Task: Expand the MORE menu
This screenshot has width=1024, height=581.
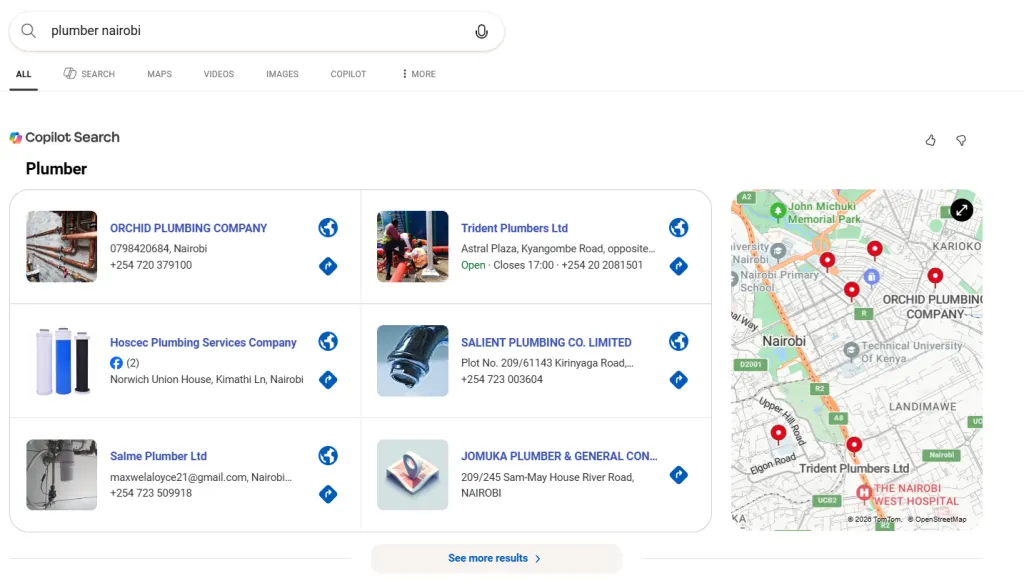Action: point(419,74)
